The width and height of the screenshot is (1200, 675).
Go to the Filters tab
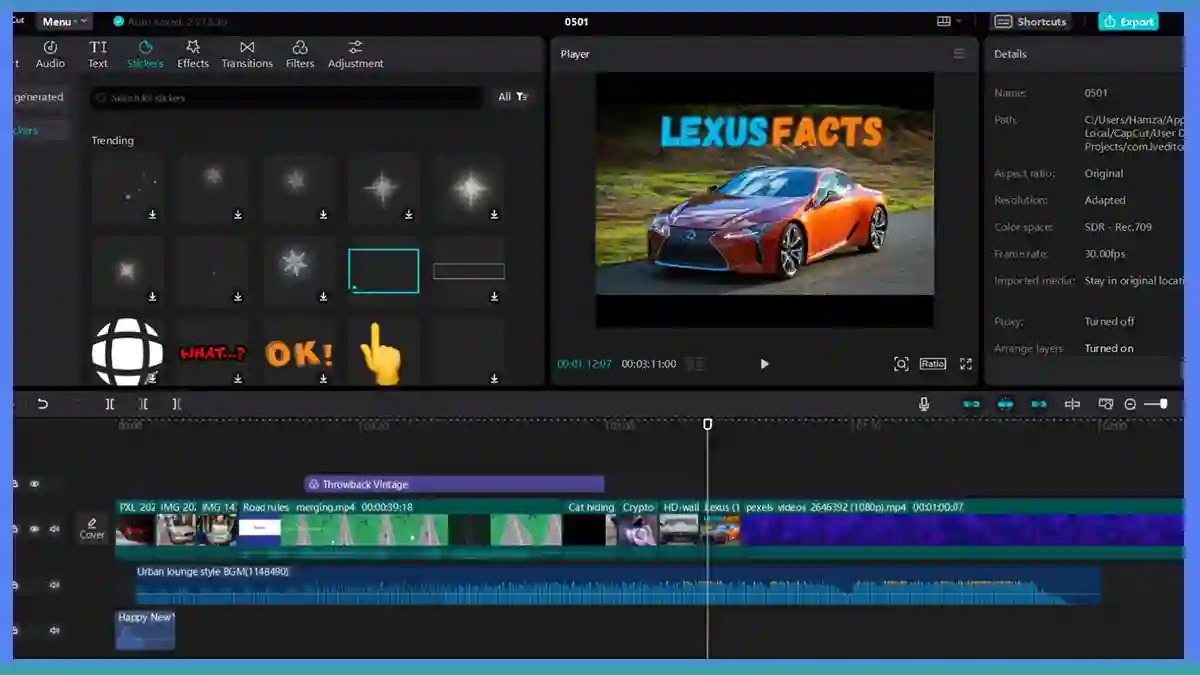[x=300, y=54]
